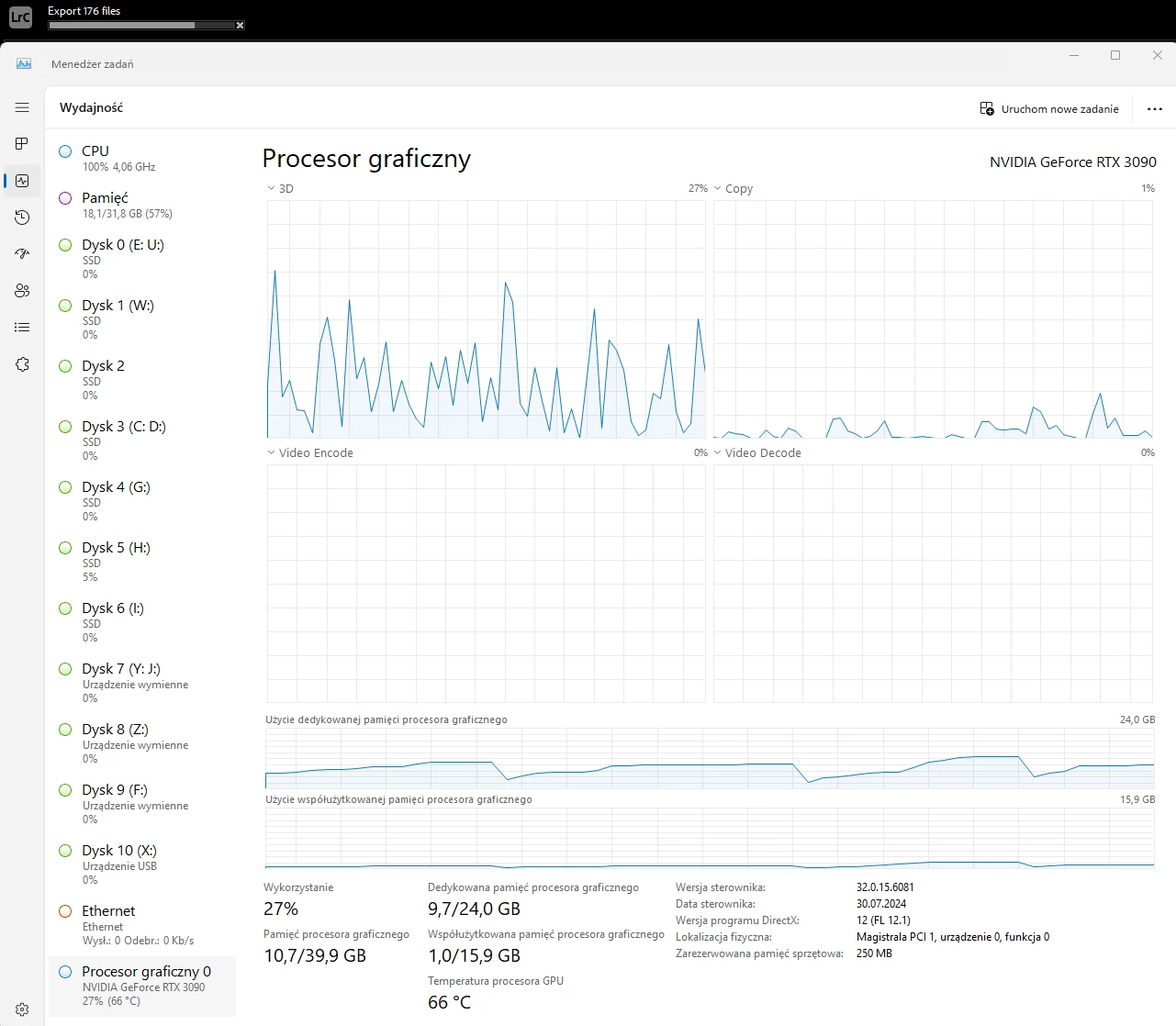Click the dedicated GPU memory usage graph
The height and width of the screenshot is (1026, 1176).
point(710,759)
